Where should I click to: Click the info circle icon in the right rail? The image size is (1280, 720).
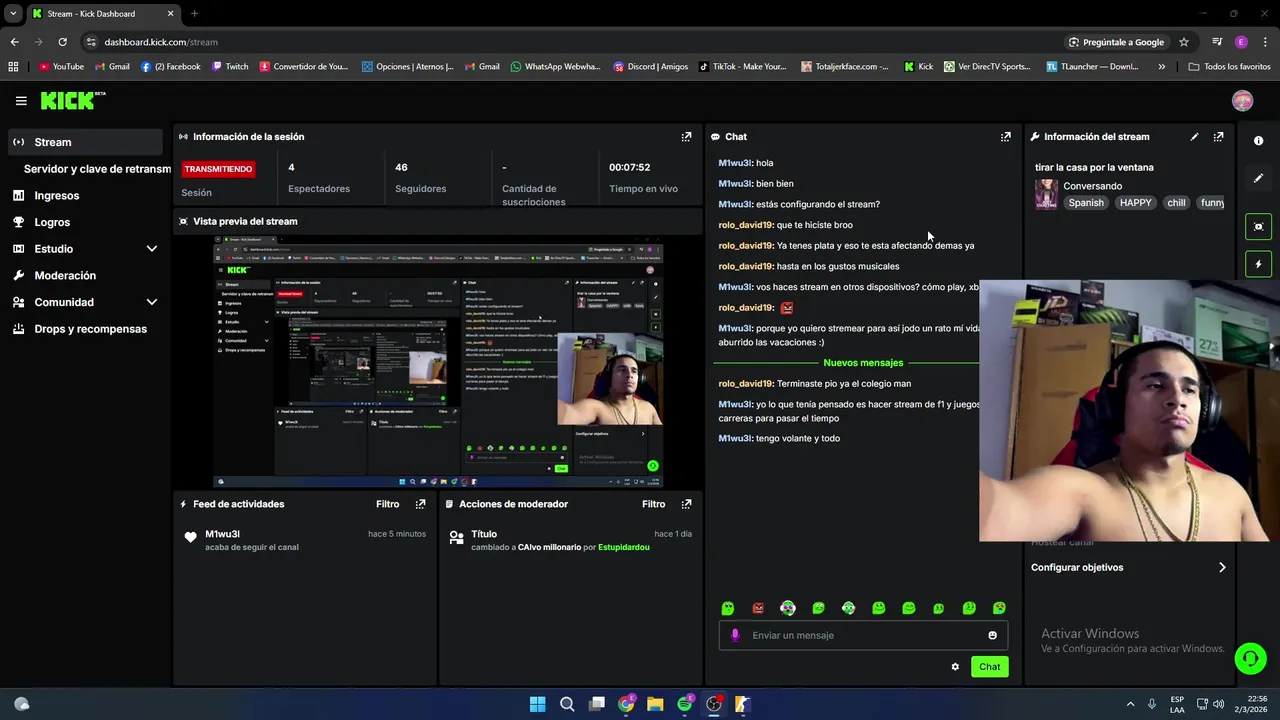tap(1258, 141)
